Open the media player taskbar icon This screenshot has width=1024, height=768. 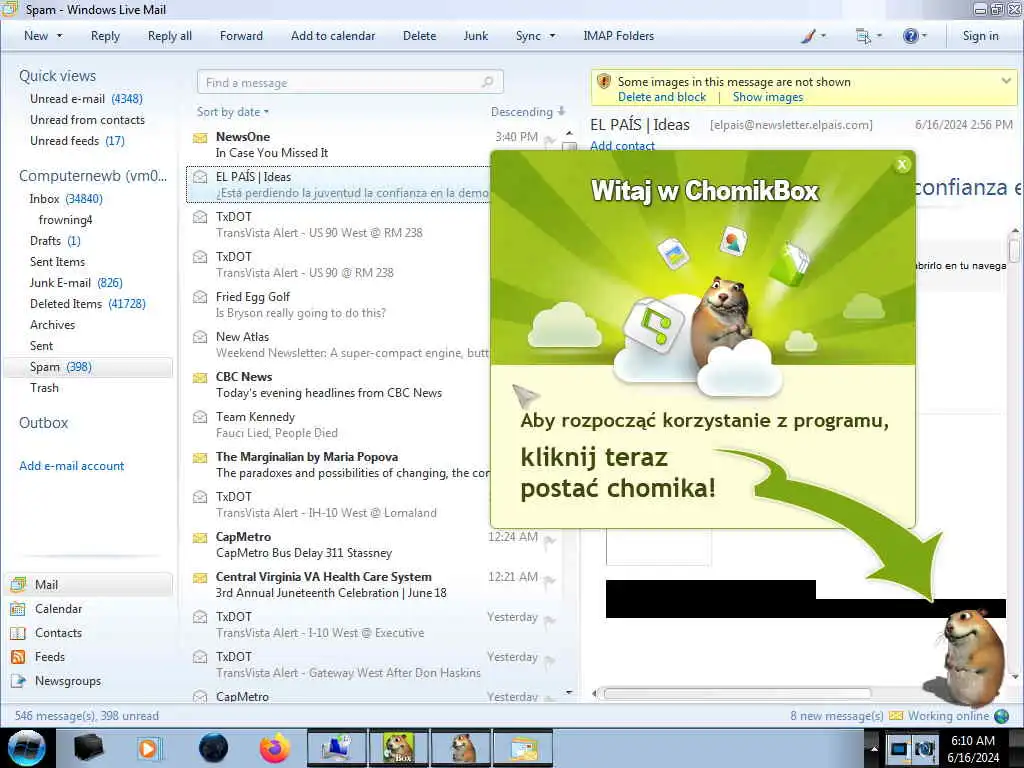tap(148, 748)
